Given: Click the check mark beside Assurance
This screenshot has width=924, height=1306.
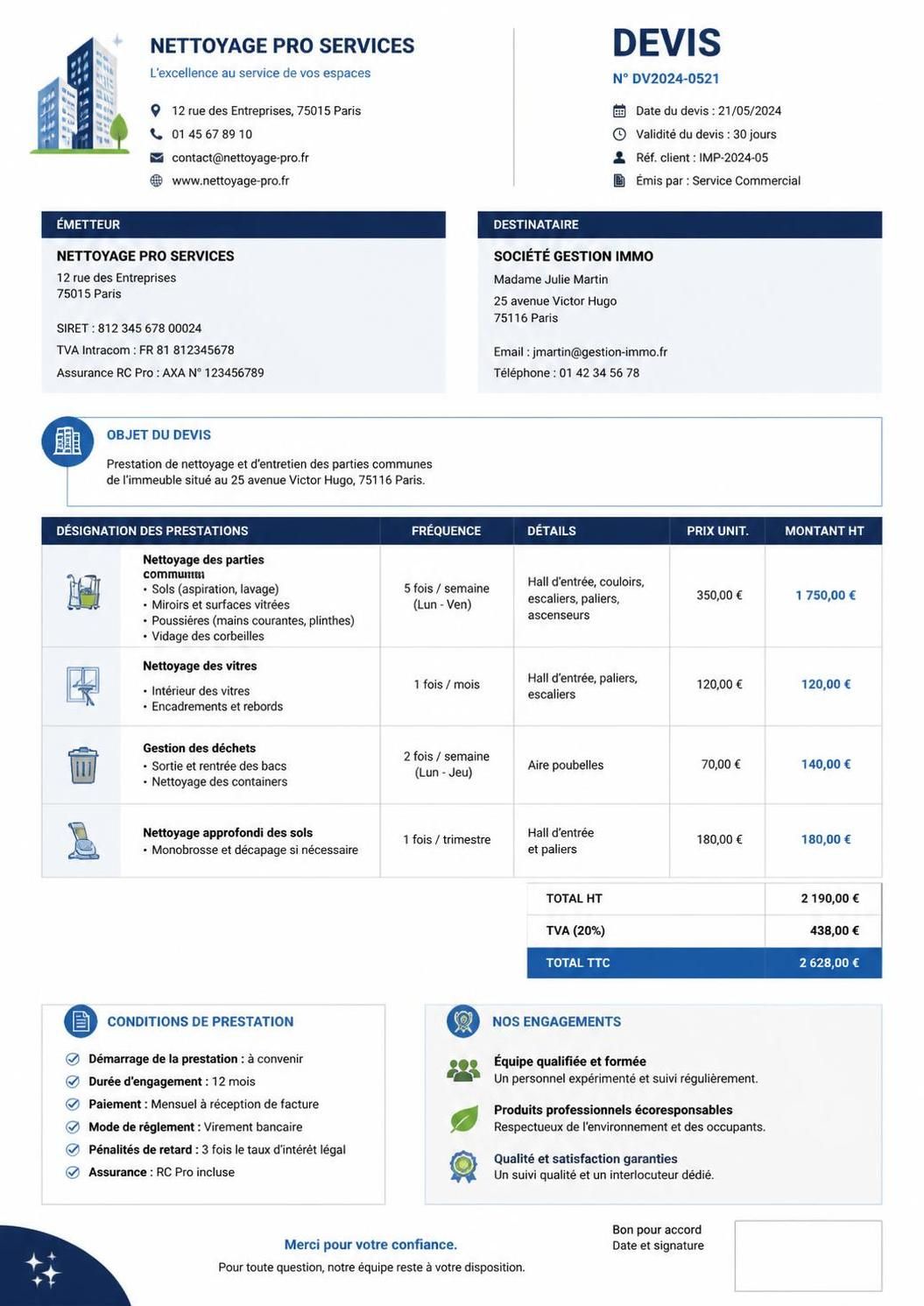Looking at the screenshot, I should click(x=73, y=1173).
